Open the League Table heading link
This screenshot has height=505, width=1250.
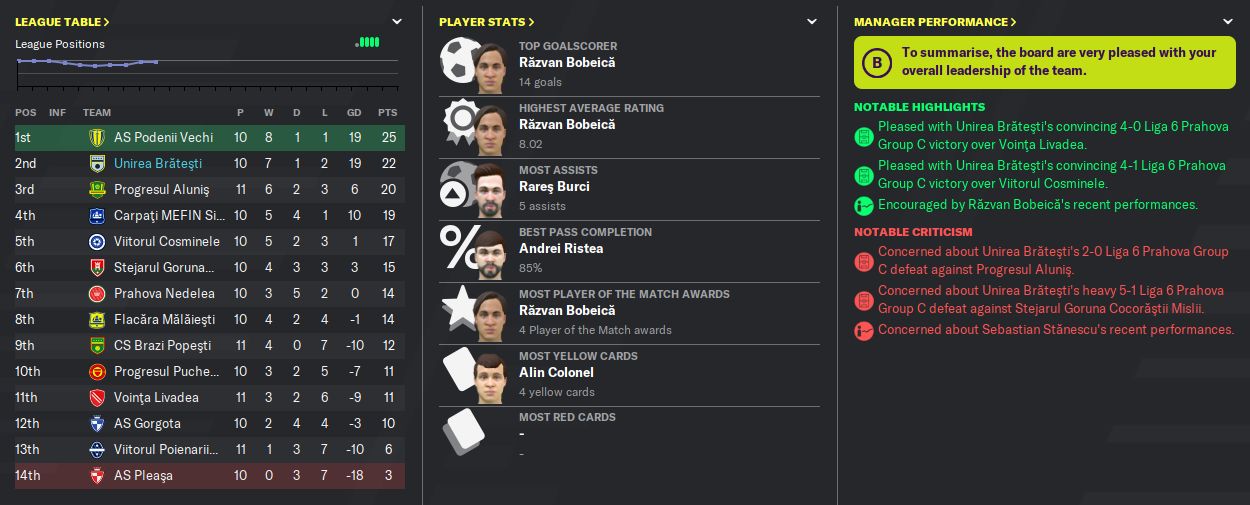pos(62,21)
